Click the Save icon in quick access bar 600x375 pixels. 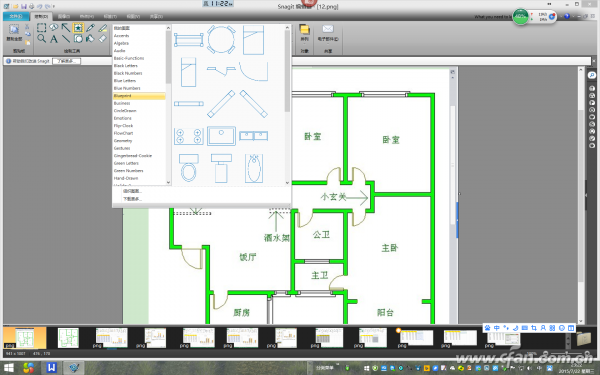(24, 6)
